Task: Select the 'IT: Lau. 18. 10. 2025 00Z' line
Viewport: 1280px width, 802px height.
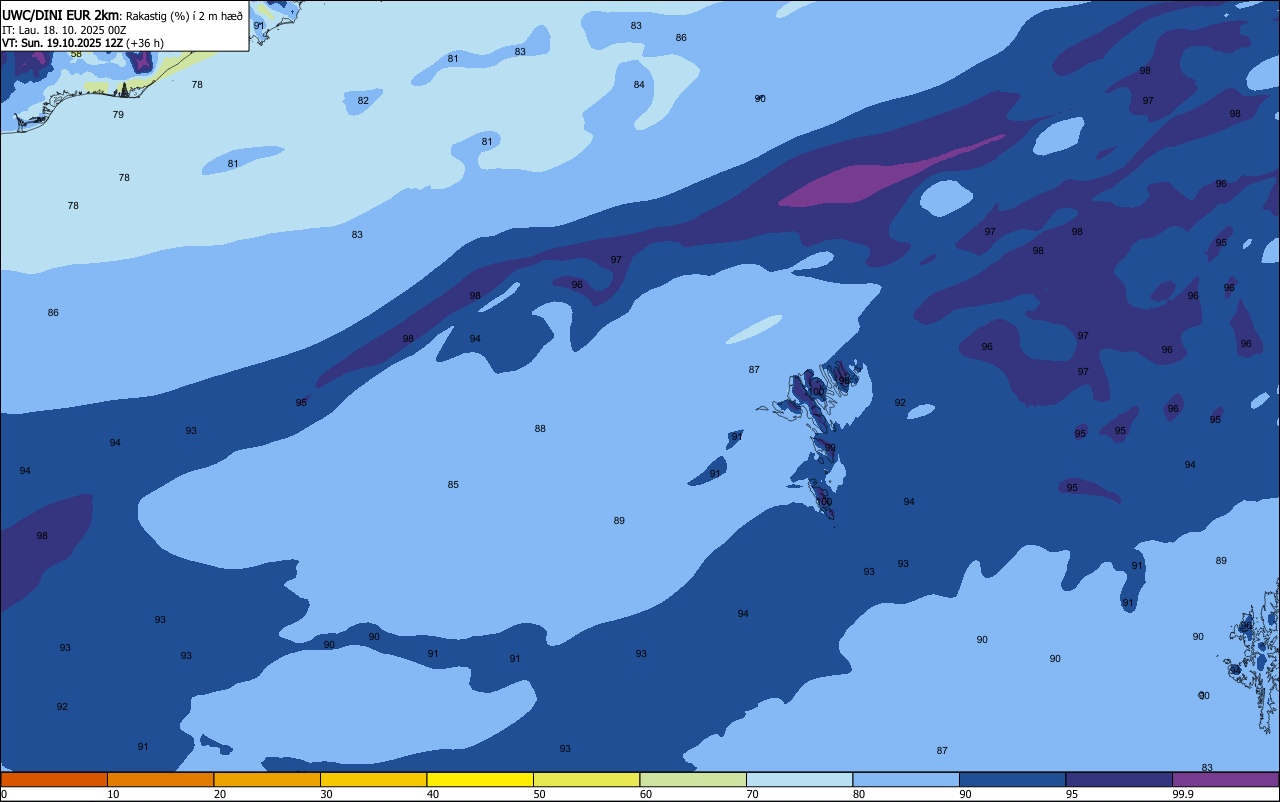Action: coord(64,30)
